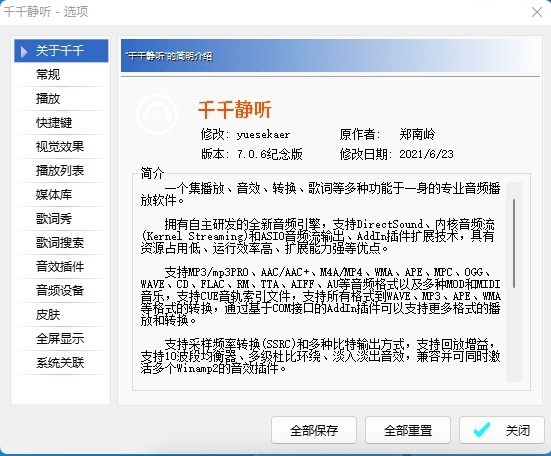Click the 全部重置 button

[408, 430]
